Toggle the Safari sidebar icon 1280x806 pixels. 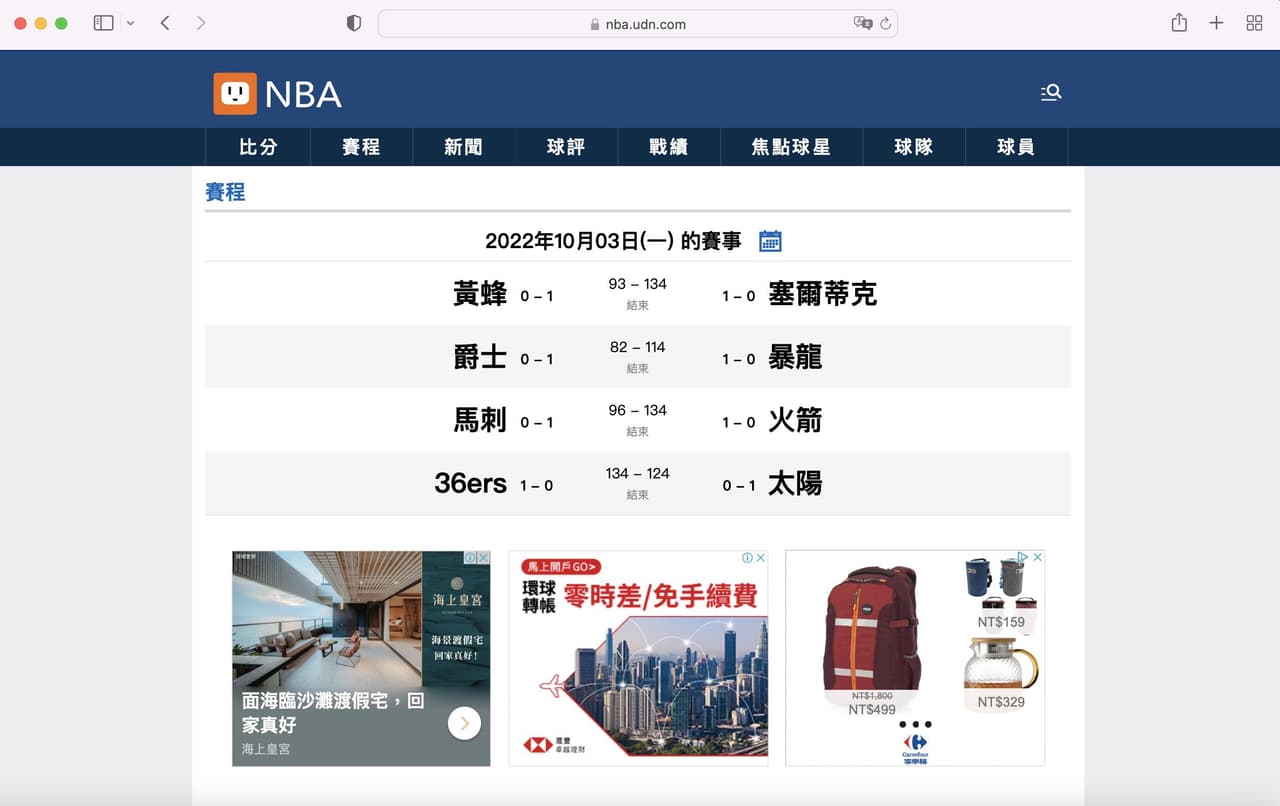point(103,23)
